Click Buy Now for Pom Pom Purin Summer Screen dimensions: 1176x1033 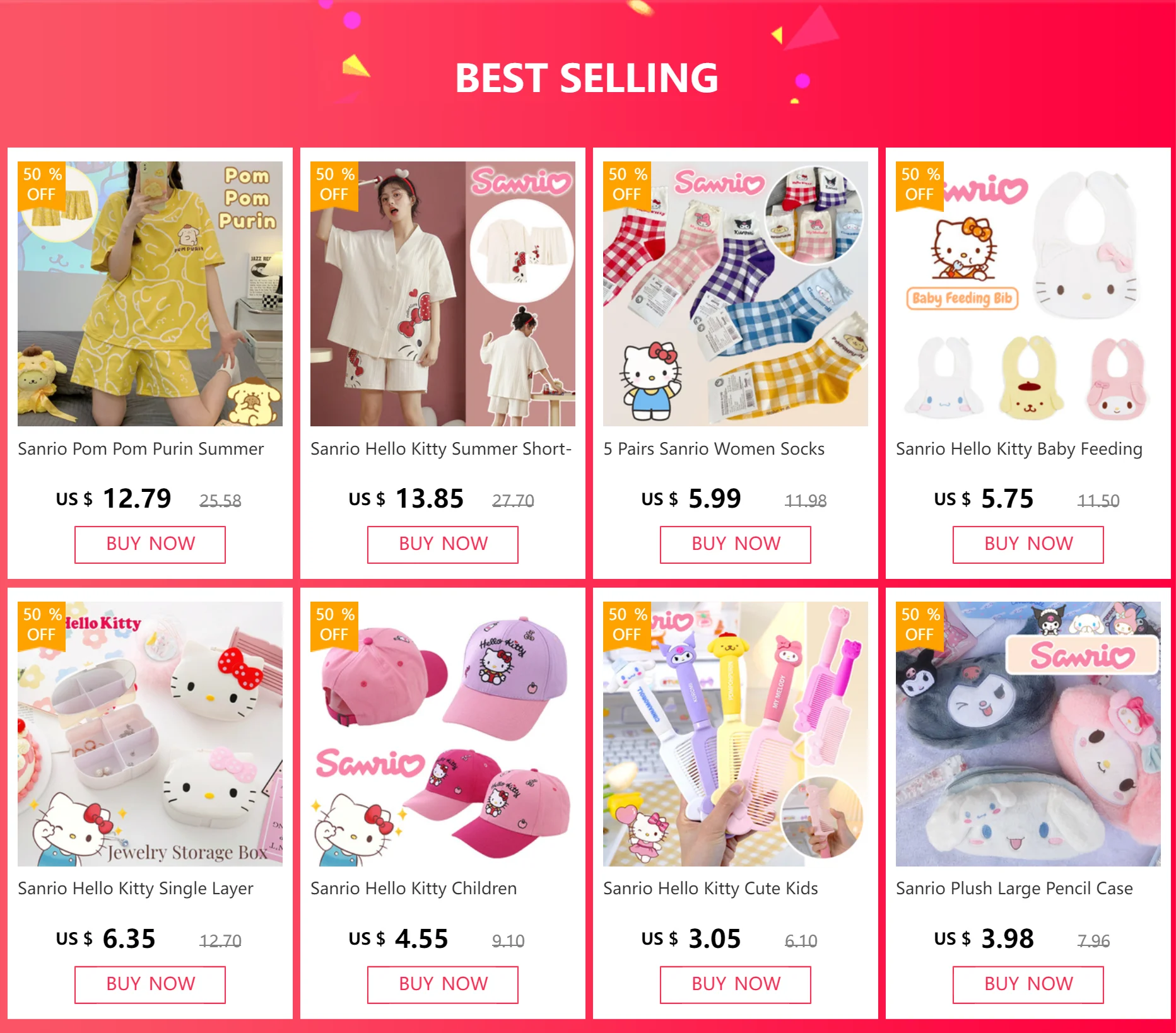click(150, 545)
